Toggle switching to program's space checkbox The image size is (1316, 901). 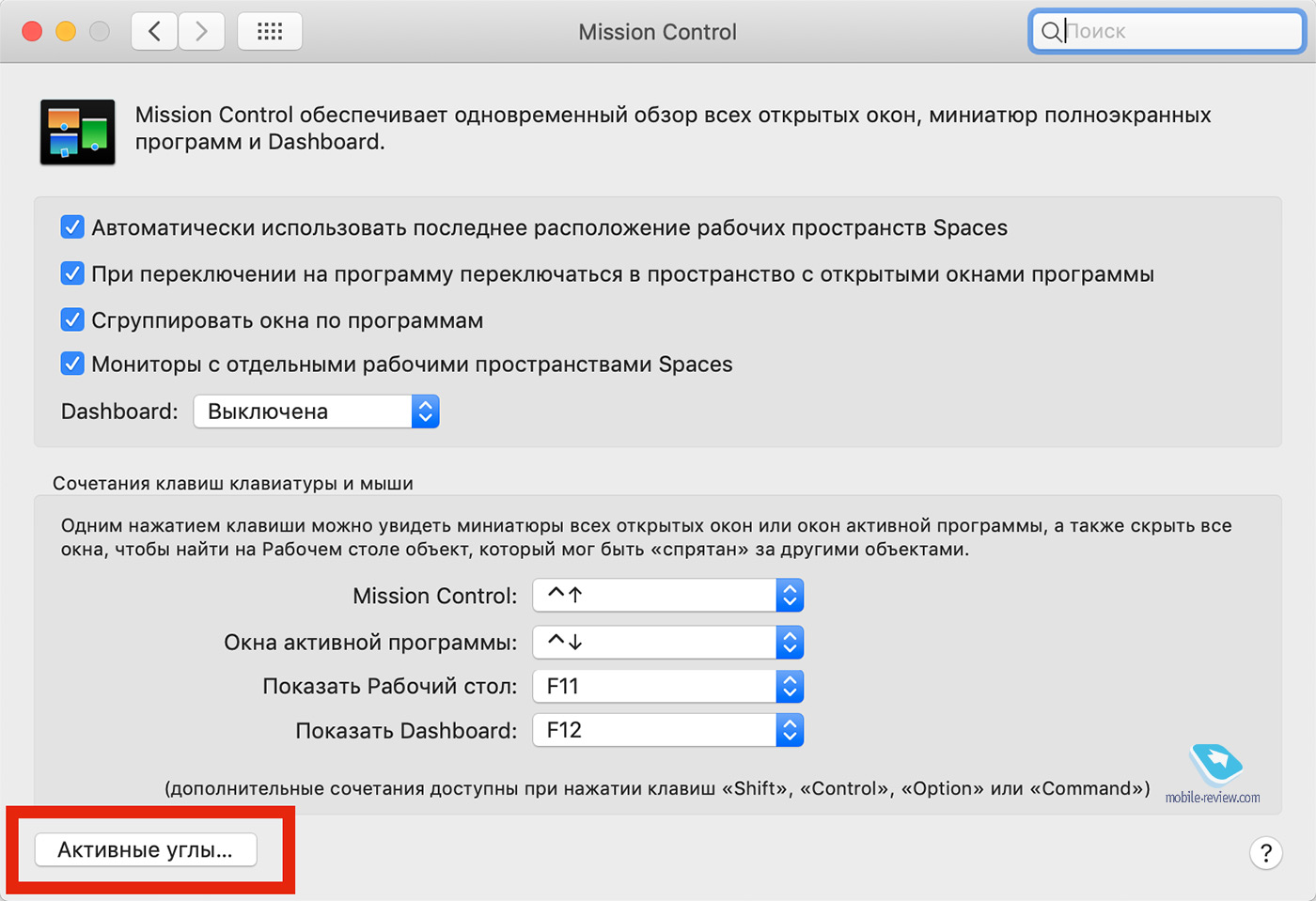pyautogui.click(x=72, y=274)
